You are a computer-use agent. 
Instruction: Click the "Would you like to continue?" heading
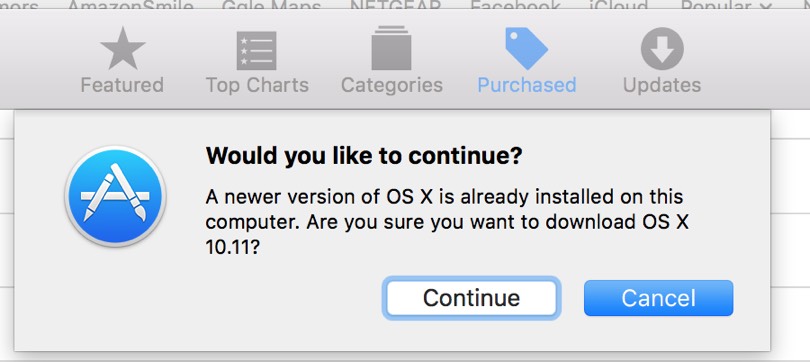[364, 155]
